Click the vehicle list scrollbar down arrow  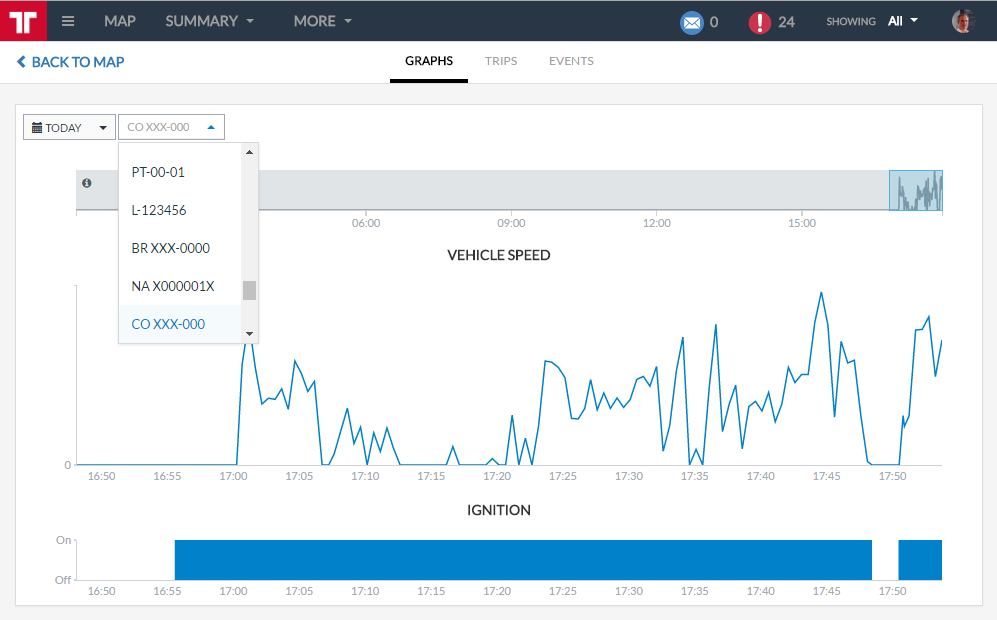point(250,334)
